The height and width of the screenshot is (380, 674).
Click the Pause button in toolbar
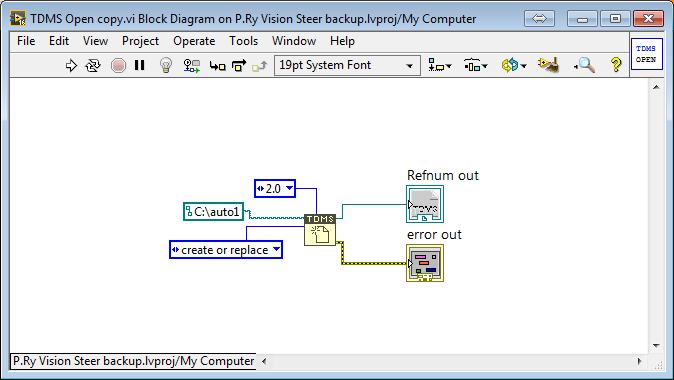(x=139, y=65)
